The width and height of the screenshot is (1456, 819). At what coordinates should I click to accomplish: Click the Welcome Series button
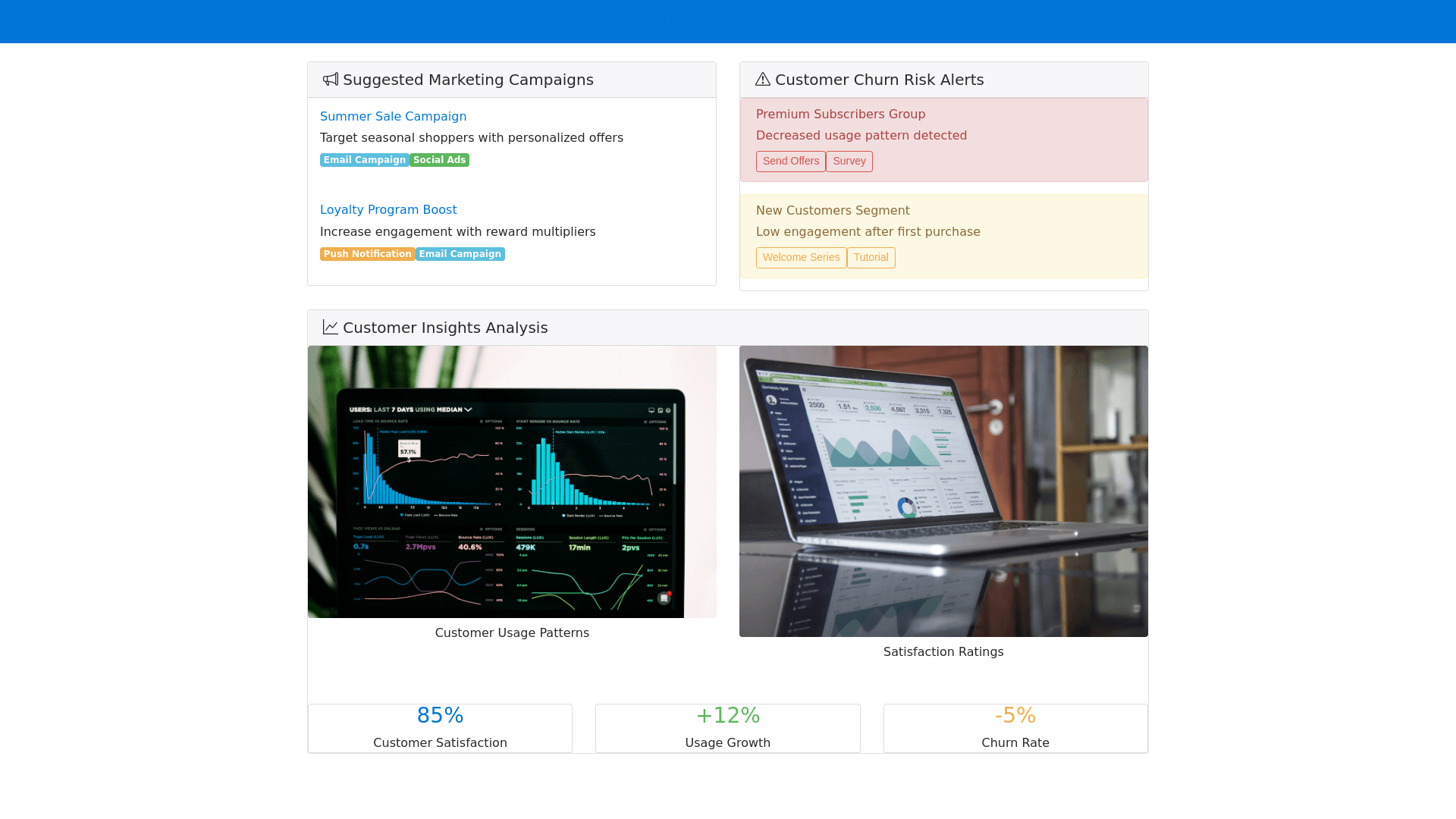click(801, 258)
